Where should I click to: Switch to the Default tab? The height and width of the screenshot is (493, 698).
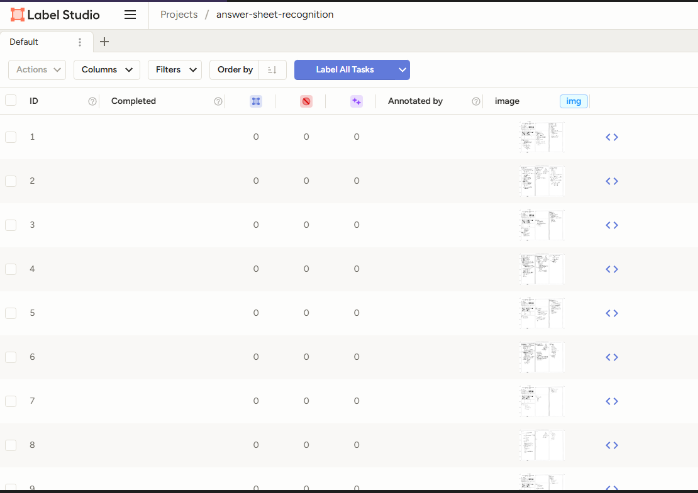coord(24,42)
